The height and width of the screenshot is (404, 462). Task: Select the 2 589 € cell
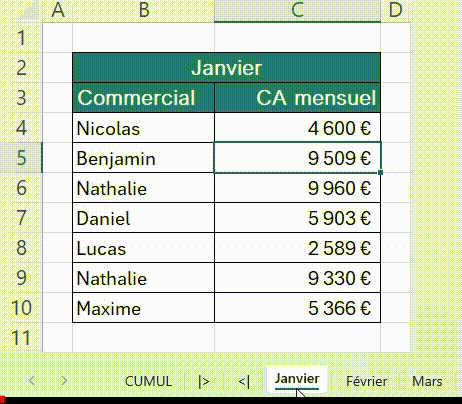point(297,248)
